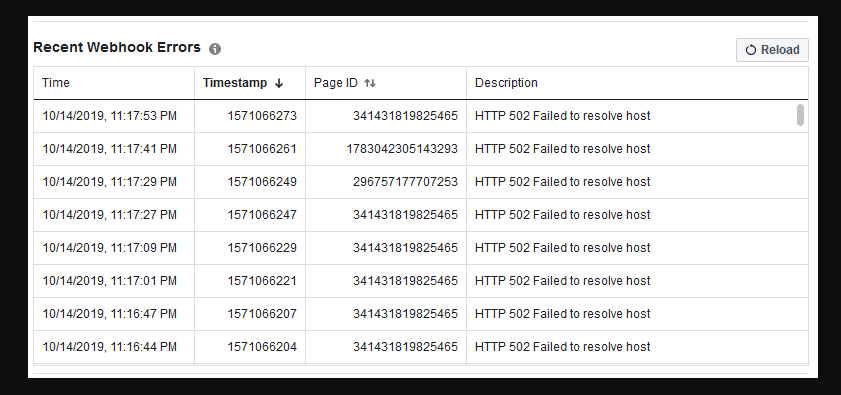Click the Page ID sort arrows icon
Viewport: 841px width, 395px height.
point(370,83)
